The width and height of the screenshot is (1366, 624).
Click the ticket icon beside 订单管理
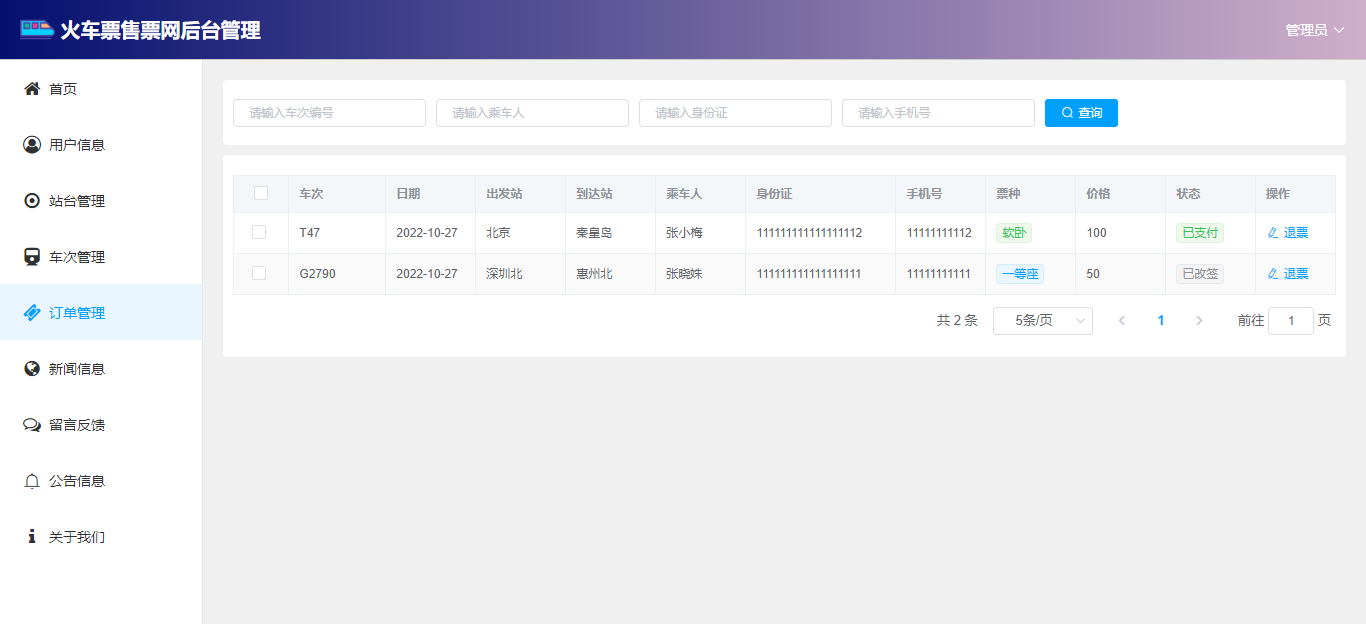point(32,313)
